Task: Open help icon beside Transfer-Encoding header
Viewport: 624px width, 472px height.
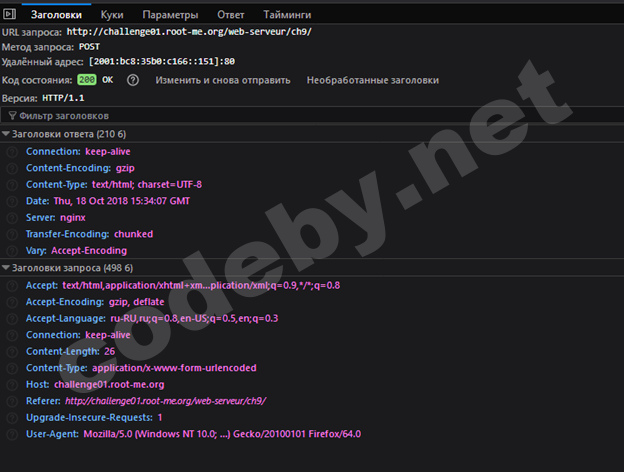Action: click(12, 234)
